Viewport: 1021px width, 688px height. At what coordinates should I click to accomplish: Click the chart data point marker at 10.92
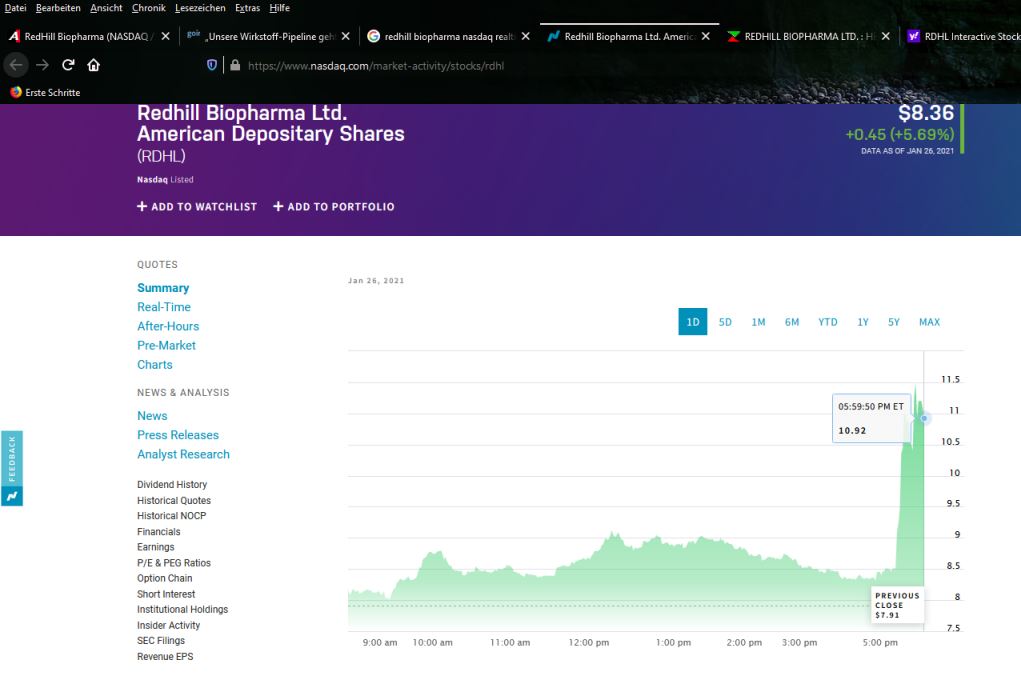click(925, 418)
